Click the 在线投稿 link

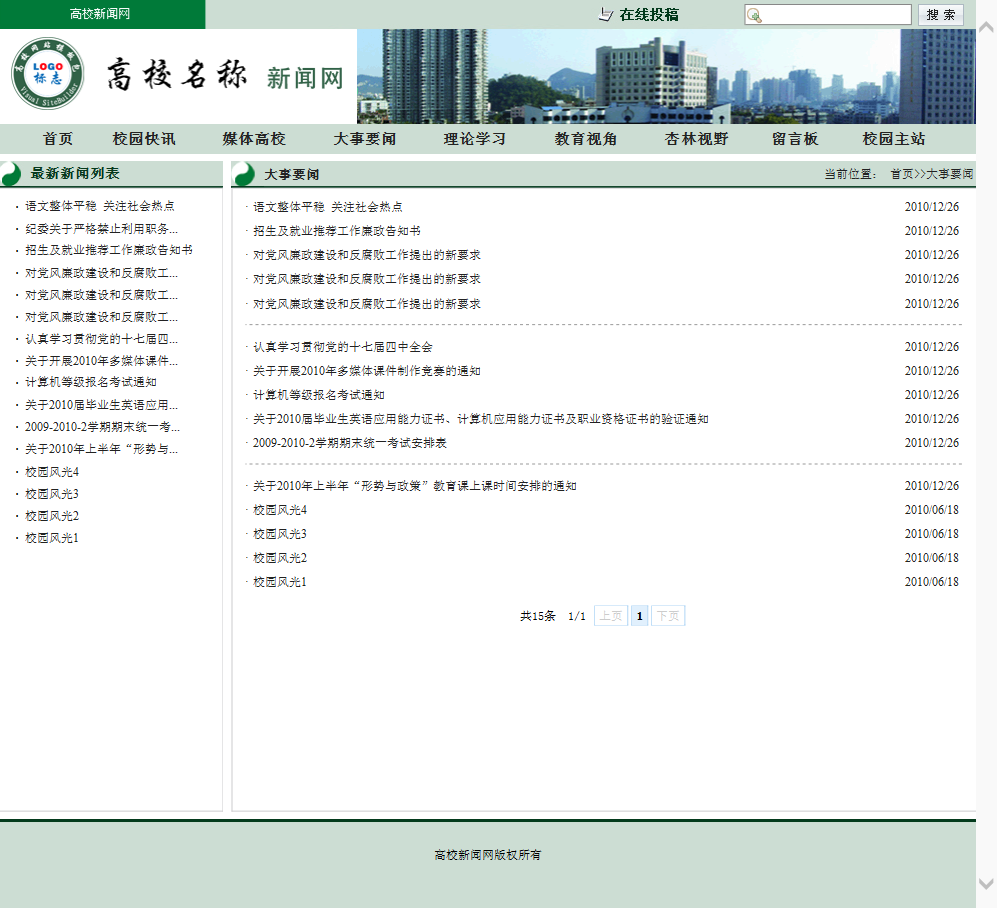[x=648, y=14]
